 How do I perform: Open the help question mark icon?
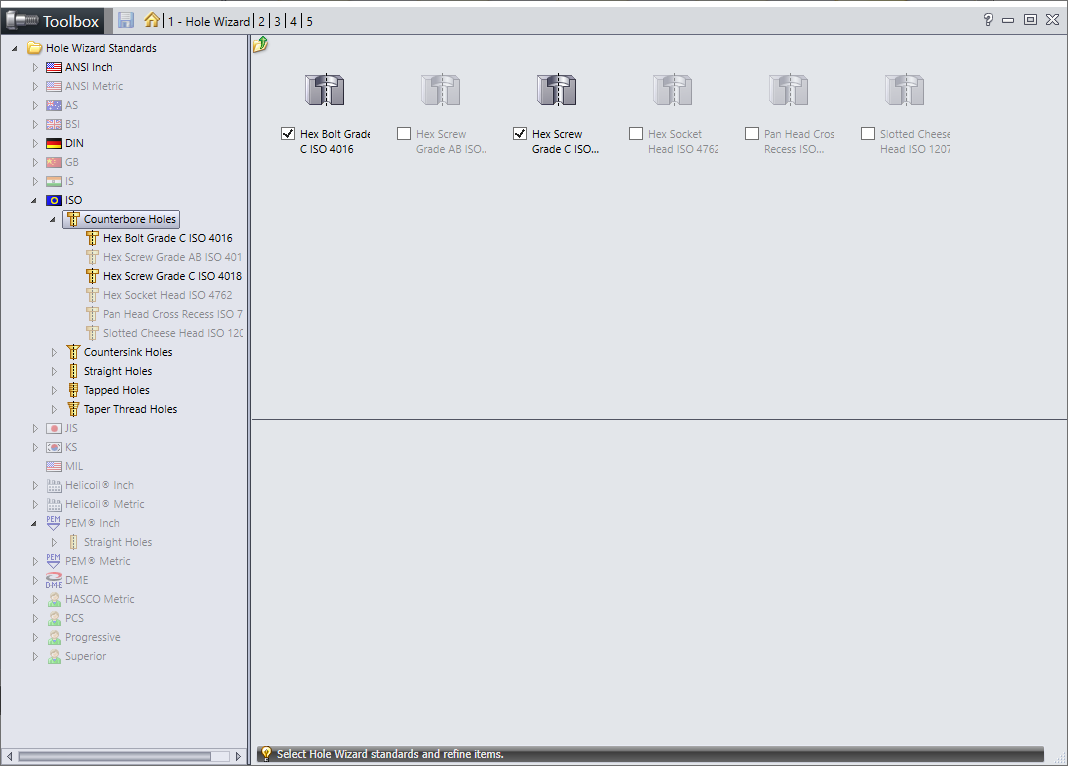point(988,20)
